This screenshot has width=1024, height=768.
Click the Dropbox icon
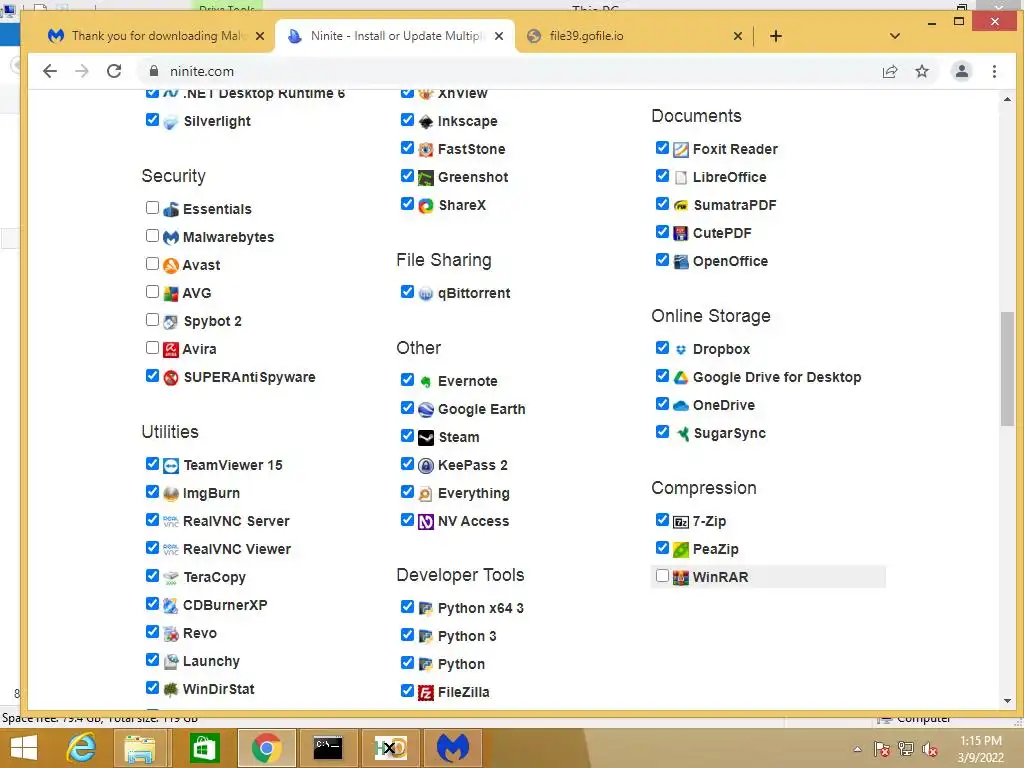pyautogui.click(x=680, y=349)
